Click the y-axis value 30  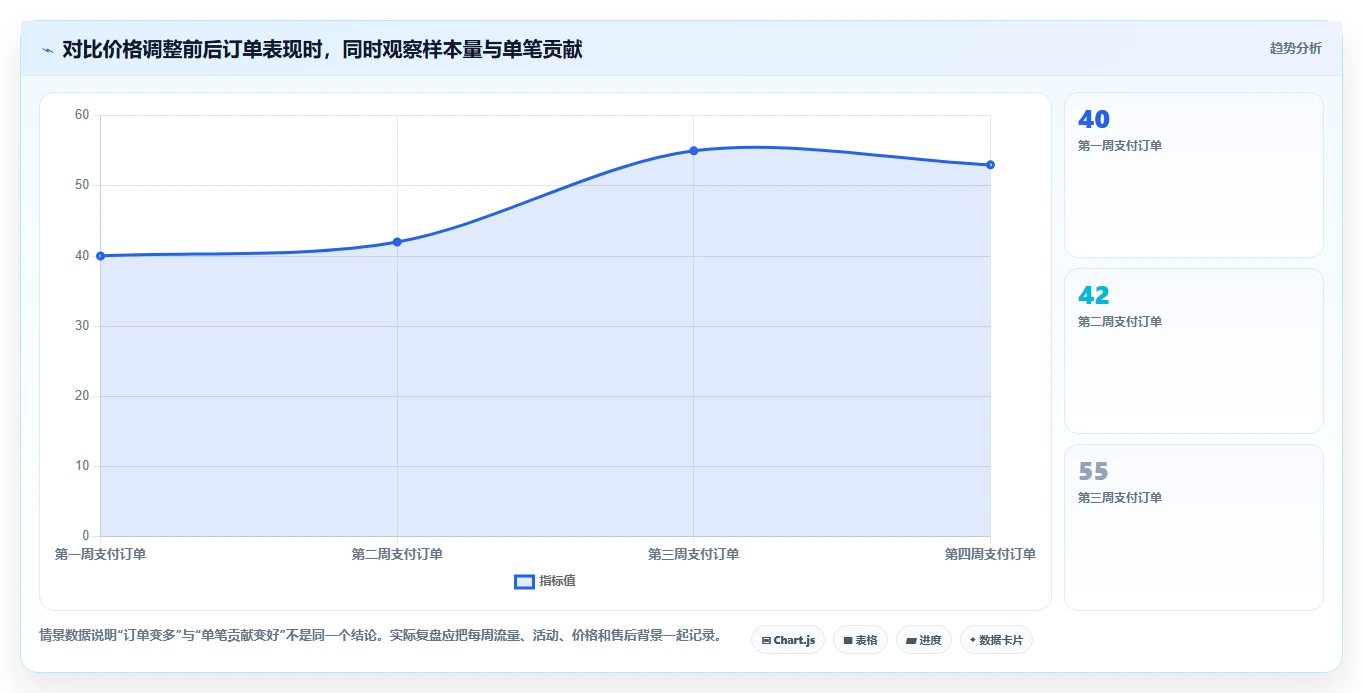tap(82, 326)
